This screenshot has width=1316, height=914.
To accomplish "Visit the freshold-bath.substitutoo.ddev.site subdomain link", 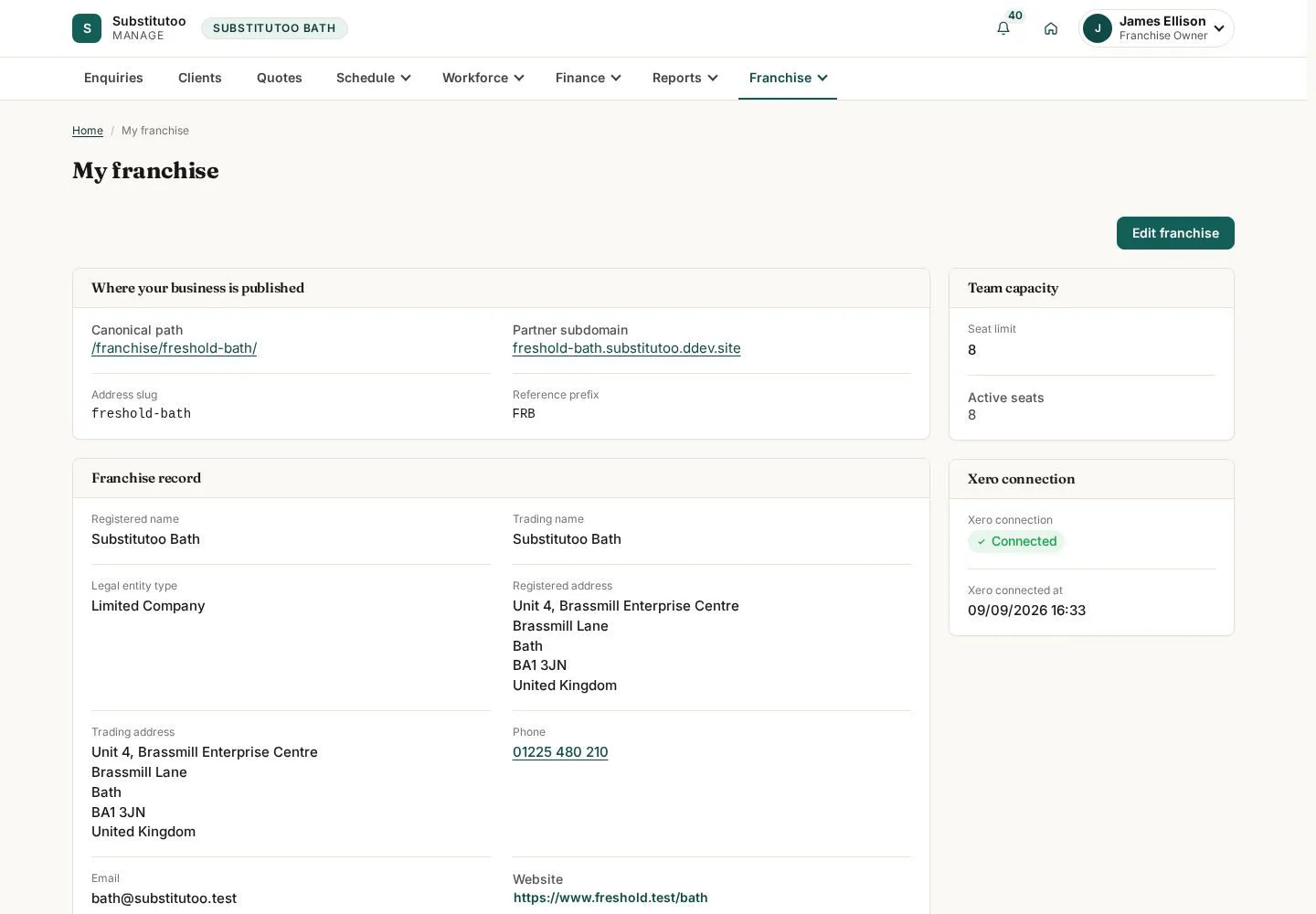I will (627, 348).
